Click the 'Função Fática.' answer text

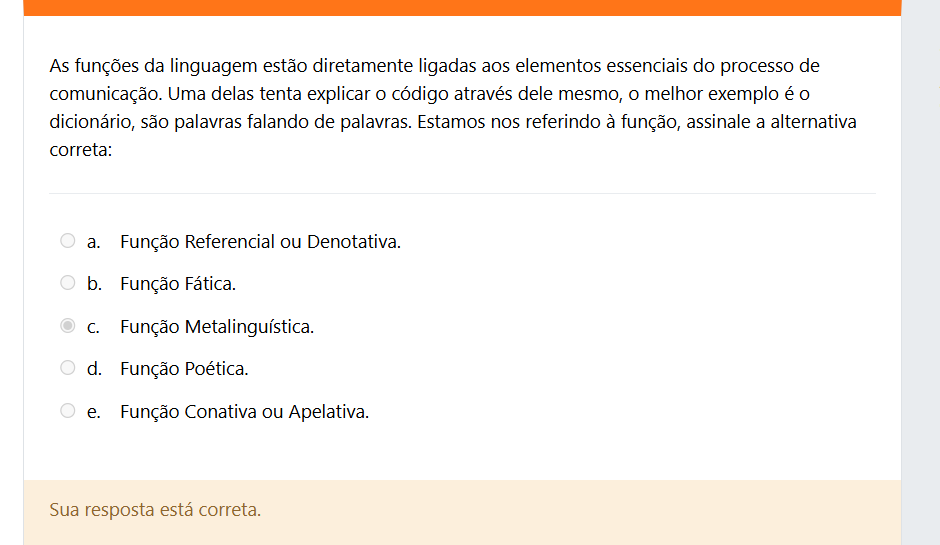pyautogui.click(x=178, y=284)
